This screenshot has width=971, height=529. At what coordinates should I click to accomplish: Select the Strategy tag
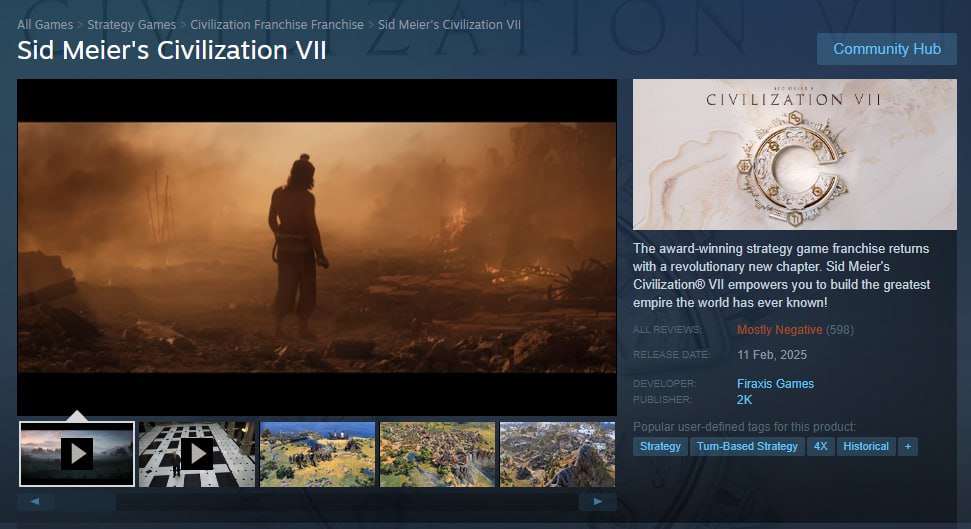(x=660, y=446)
